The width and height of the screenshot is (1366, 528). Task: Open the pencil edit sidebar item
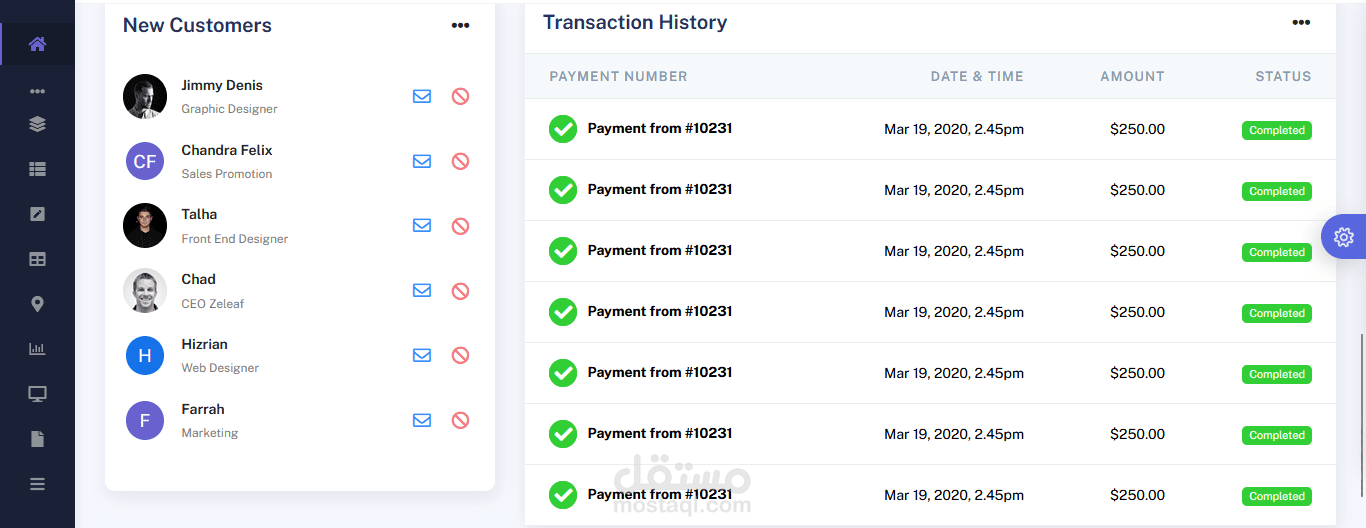click(37, 214)
